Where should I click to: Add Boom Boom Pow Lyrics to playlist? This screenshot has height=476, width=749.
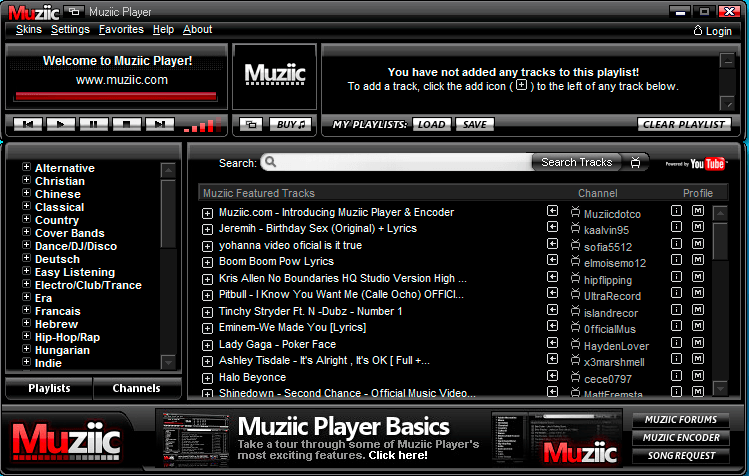[x=207, y=262]
